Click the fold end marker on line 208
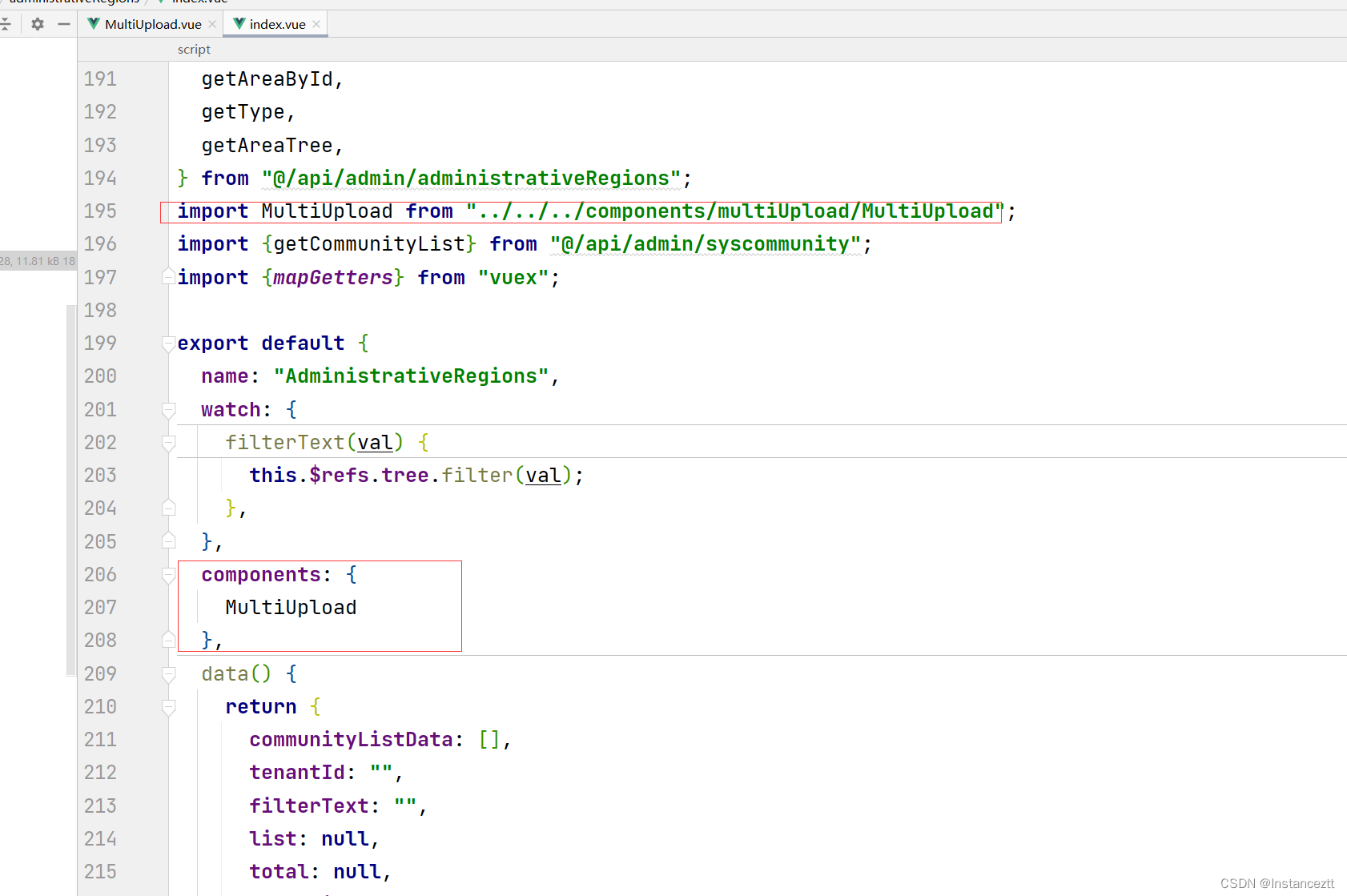The width and height of the screenshot is (1347, 896). pyautogui.click(x=168, y=640)
